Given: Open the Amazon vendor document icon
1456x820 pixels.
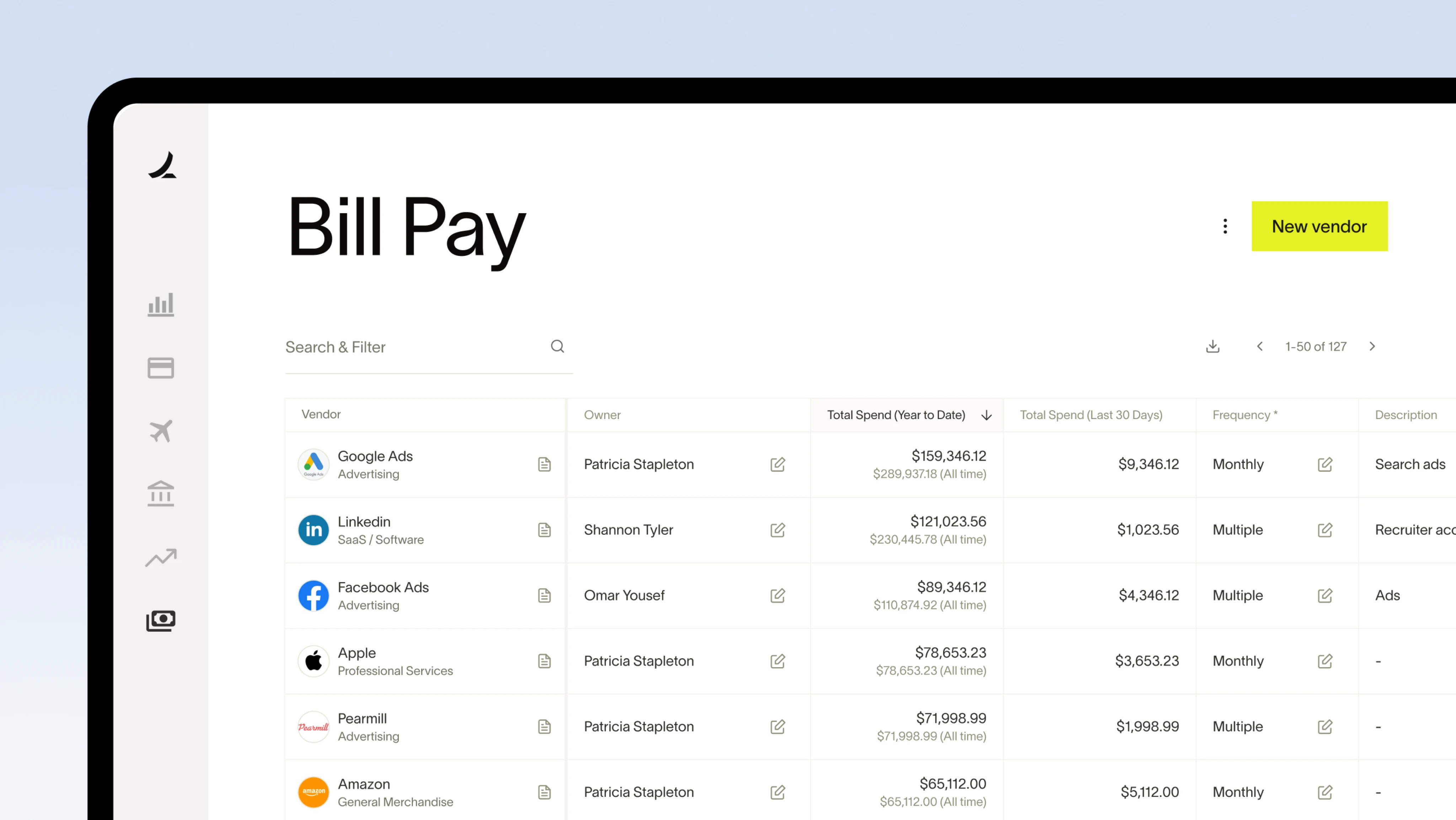Looking at the screenshot, I should [x=544, y=792].
